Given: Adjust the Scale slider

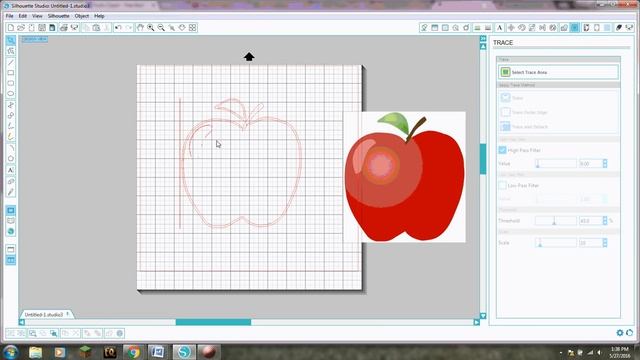Looking at the screenshot, I should [x=556, y=243].
